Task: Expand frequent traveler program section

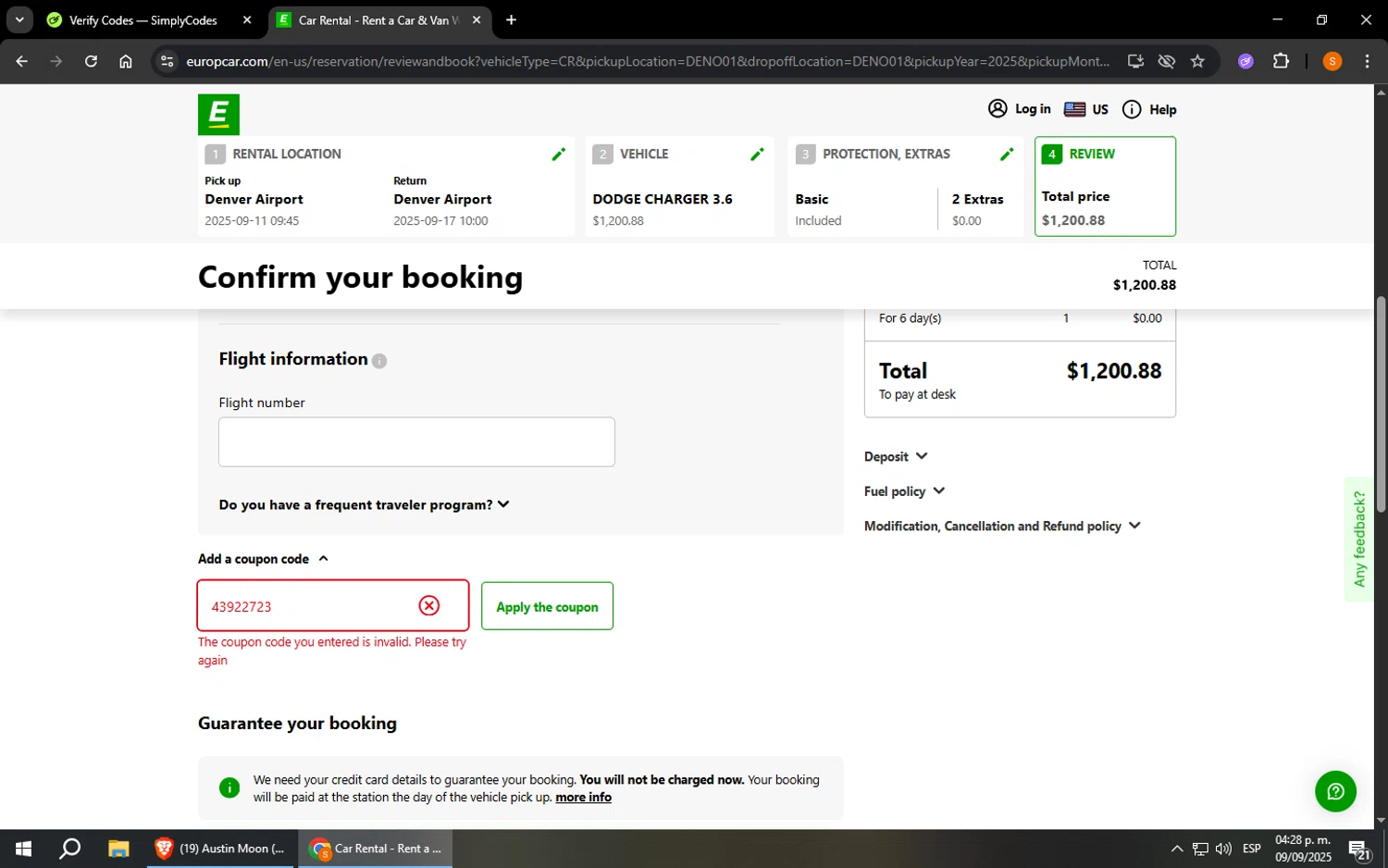Action: (364, 504)
